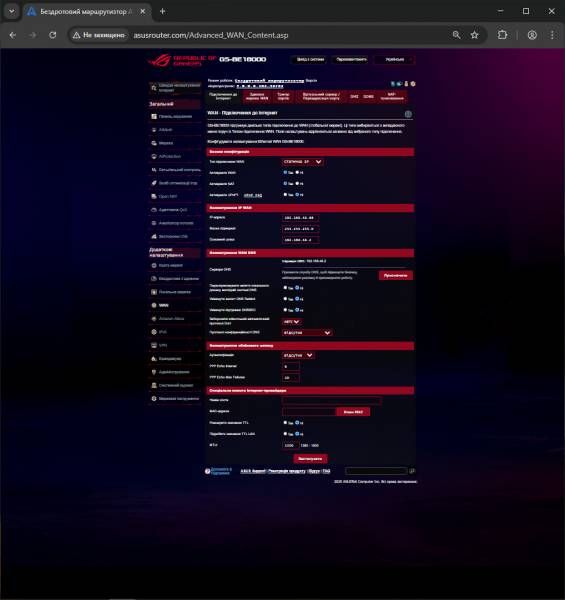The image size is (565, 600).
Task: Enable DNSSEC support Yes option
Action: pos(285,310)
